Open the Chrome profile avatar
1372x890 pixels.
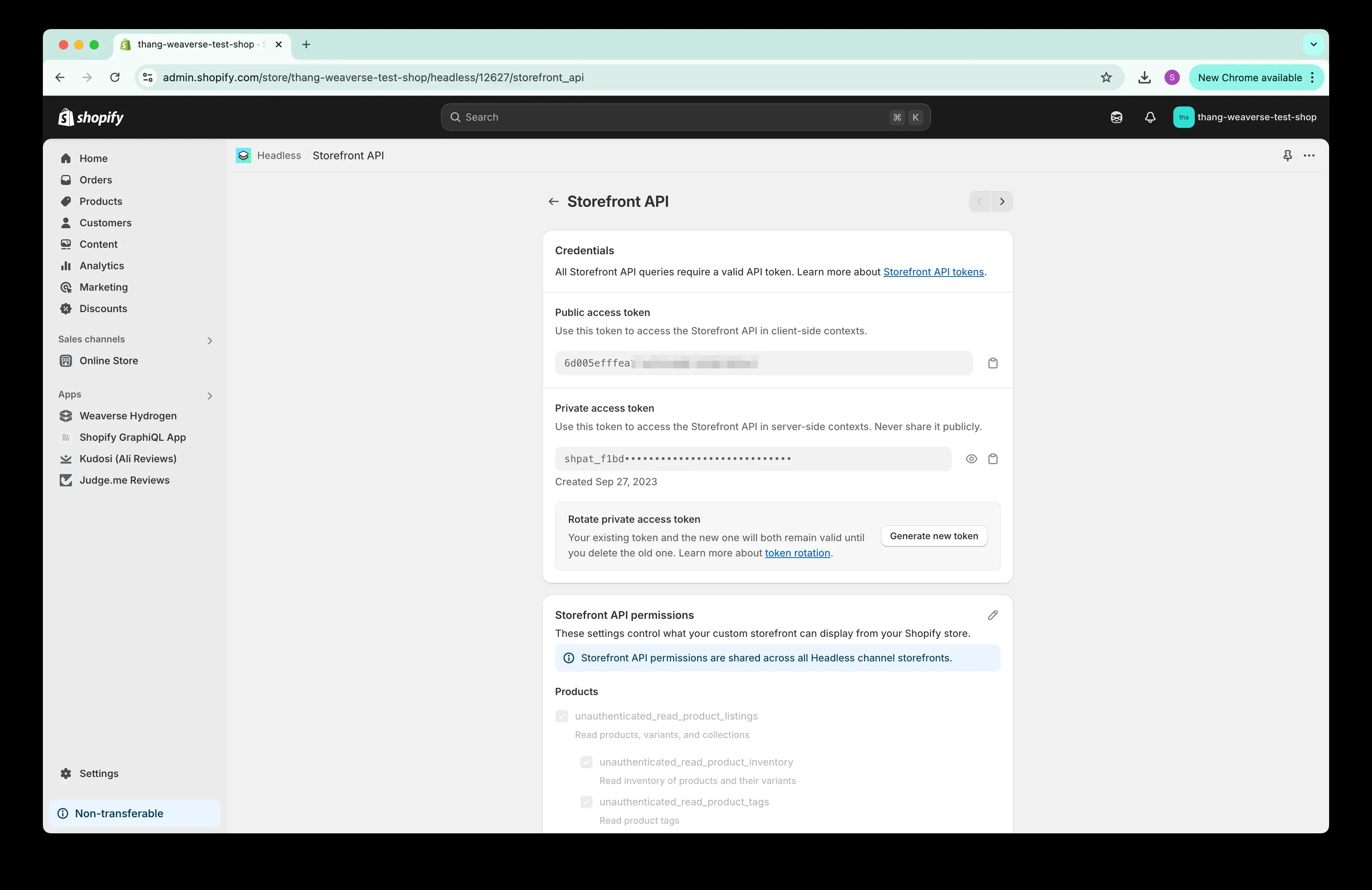point(1171,77)
